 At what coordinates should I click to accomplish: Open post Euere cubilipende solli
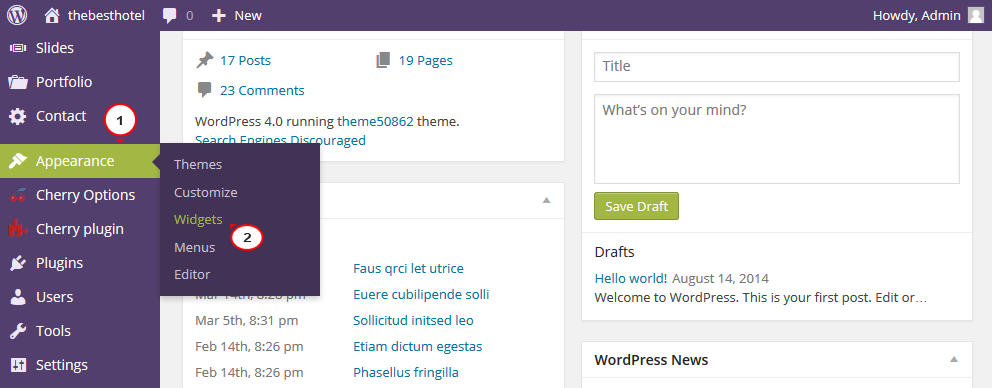click(x=421, y=294)
